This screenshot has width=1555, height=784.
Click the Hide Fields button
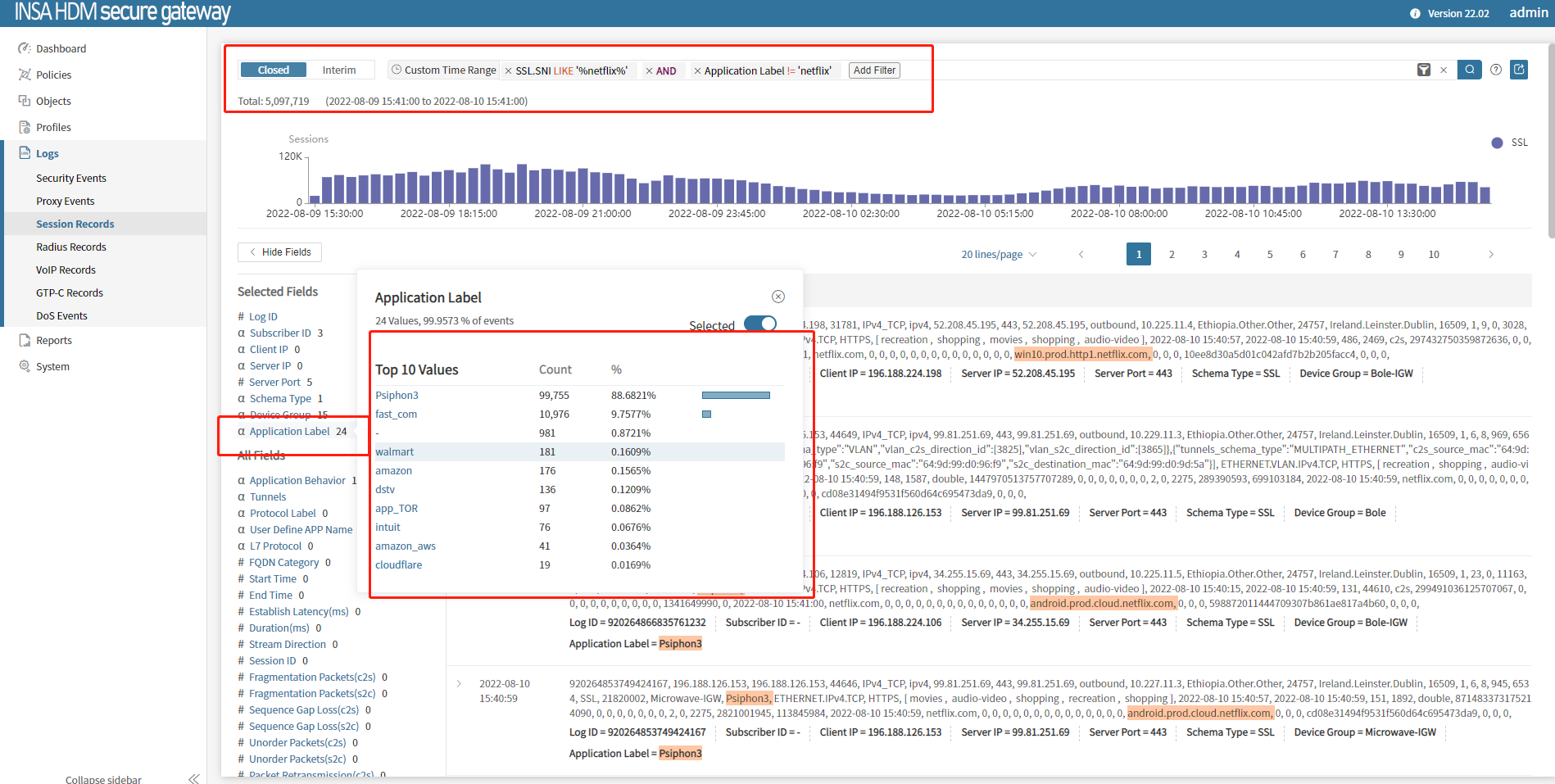pyautogui.click(x=279, y=252)
